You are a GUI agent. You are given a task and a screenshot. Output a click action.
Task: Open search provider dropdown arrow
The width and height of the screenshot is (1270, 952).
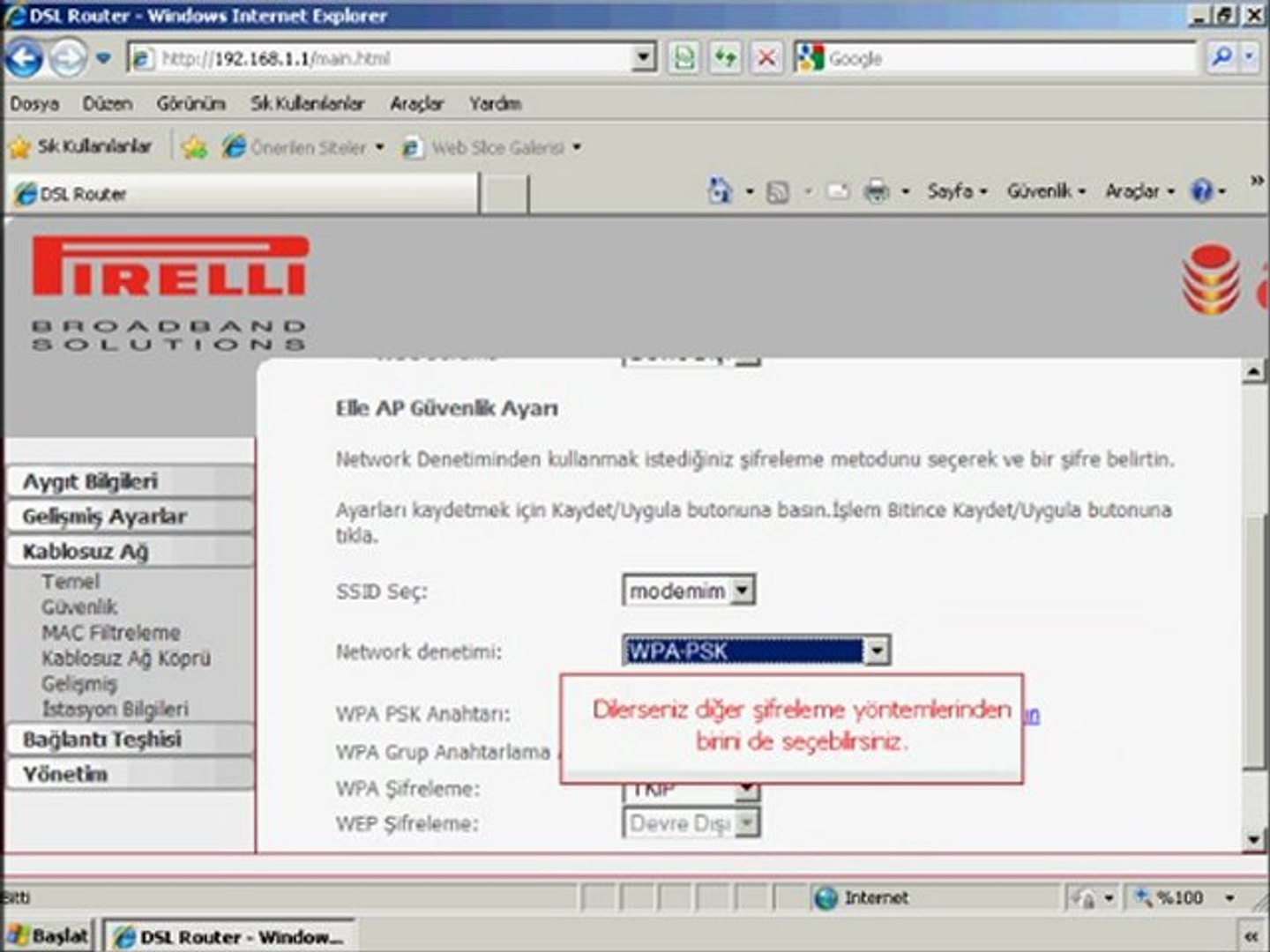(x=1248, y=59)
